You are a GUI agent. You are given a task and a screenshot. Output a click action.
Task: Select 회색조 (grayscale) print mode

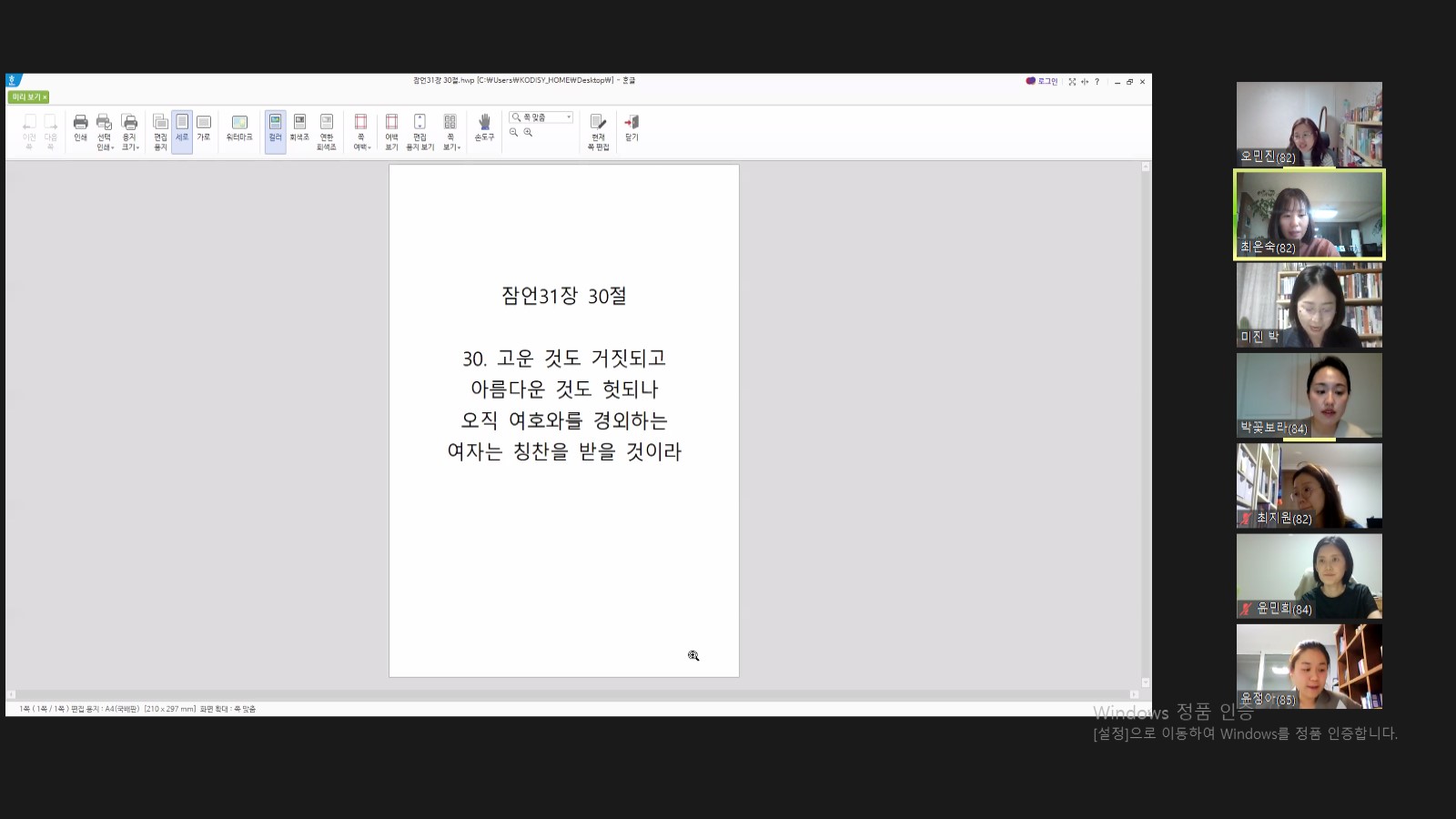click(299, 128)
